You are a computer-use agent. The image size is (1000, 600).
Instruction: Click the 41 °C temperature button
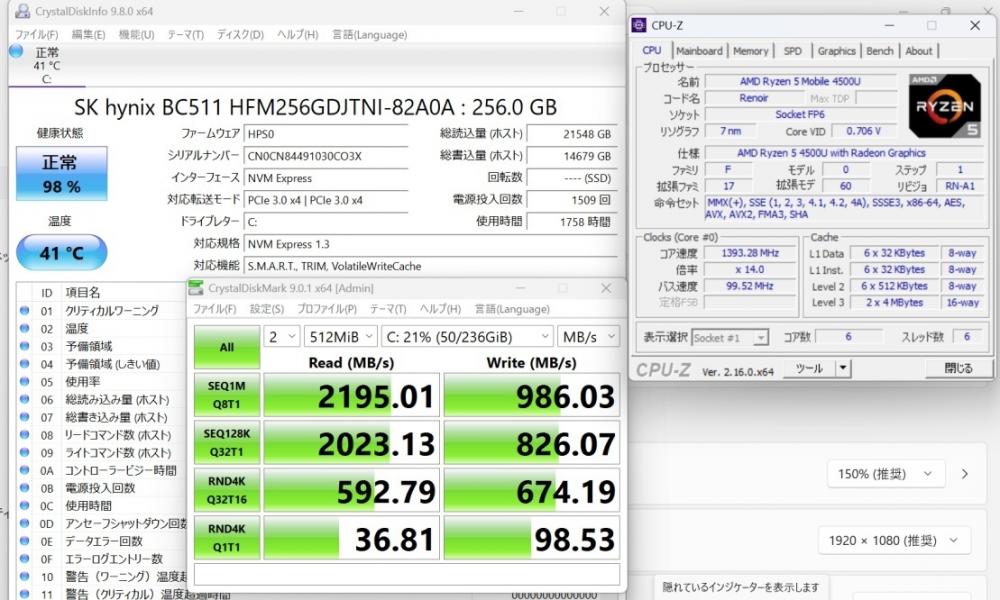61,252
